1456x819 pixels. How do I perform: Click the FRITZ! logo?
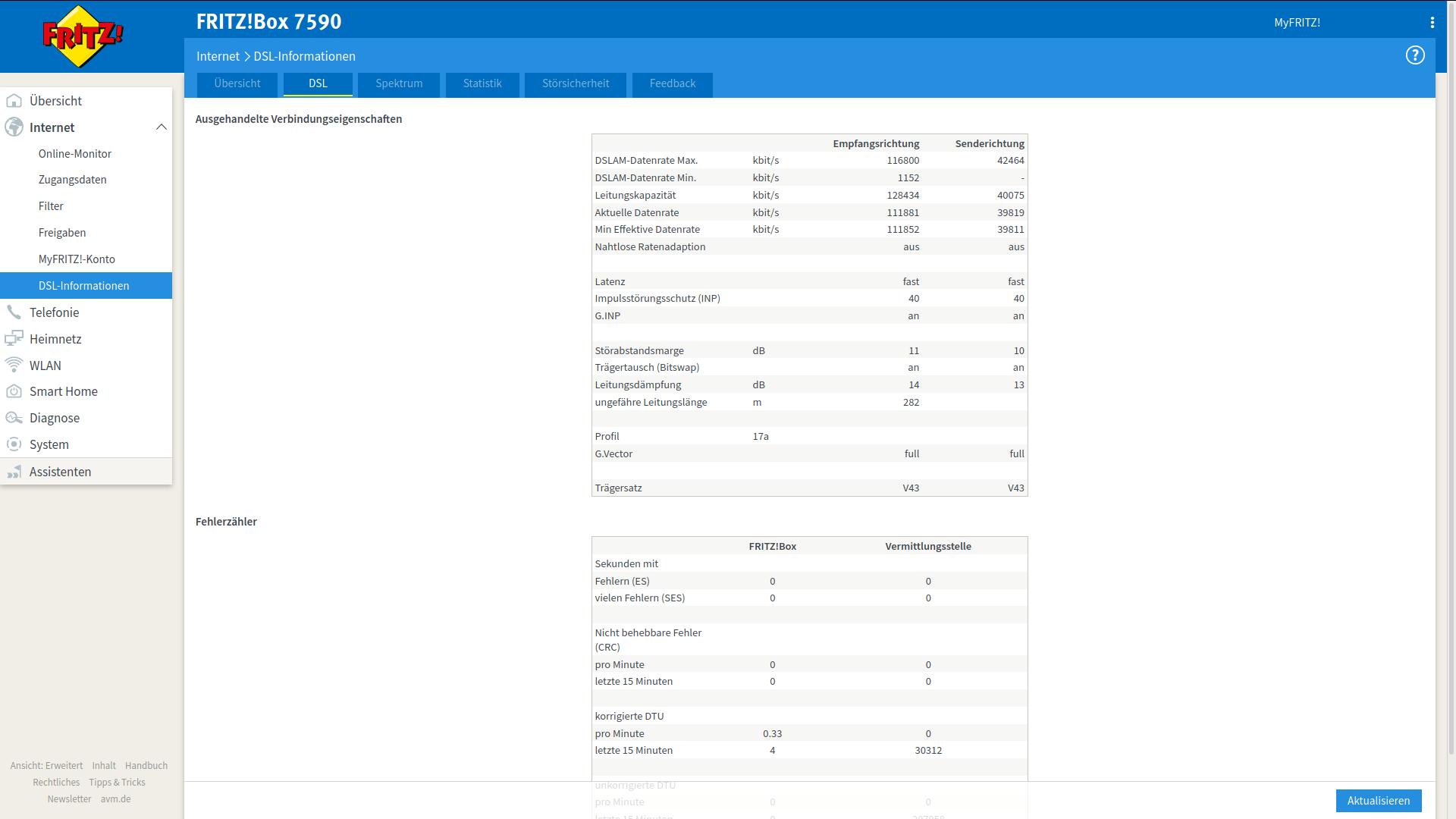tap(83, 36)
